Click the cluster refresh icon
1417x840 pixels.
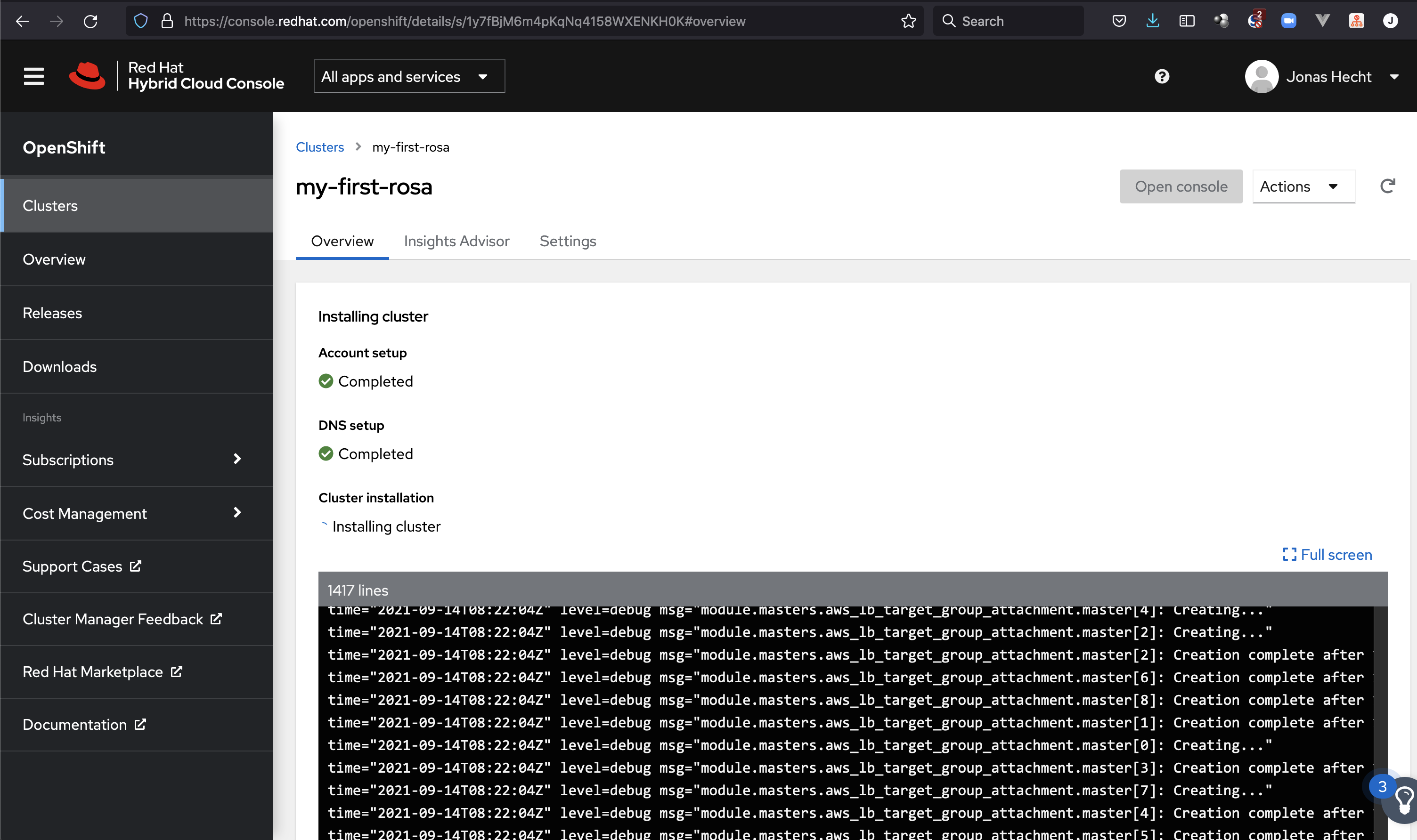[1387, 186]
